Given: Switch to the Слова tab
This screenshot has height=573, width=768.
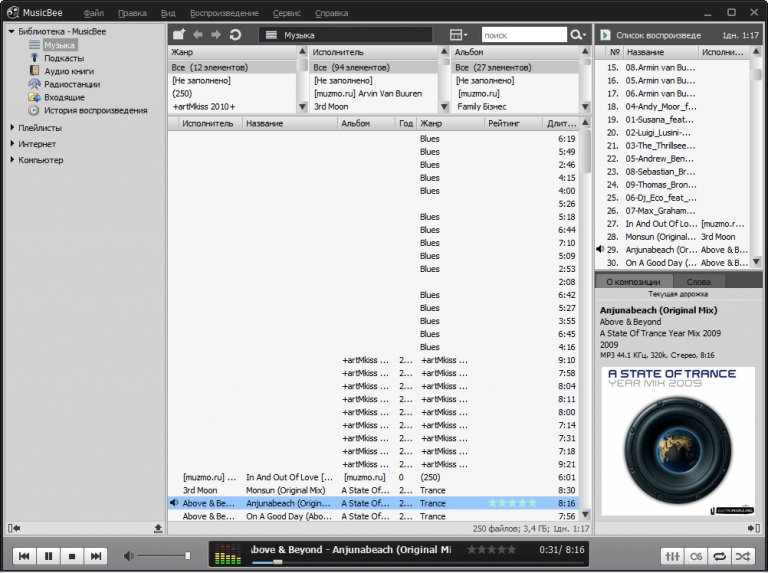Looking at the screenshot, I should (x=698, y=282).
